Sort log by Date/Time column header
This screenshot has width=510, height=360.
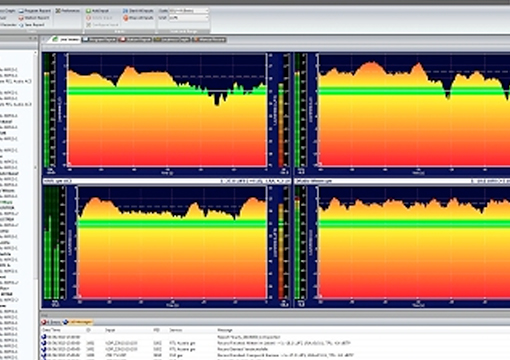(52, 330)
